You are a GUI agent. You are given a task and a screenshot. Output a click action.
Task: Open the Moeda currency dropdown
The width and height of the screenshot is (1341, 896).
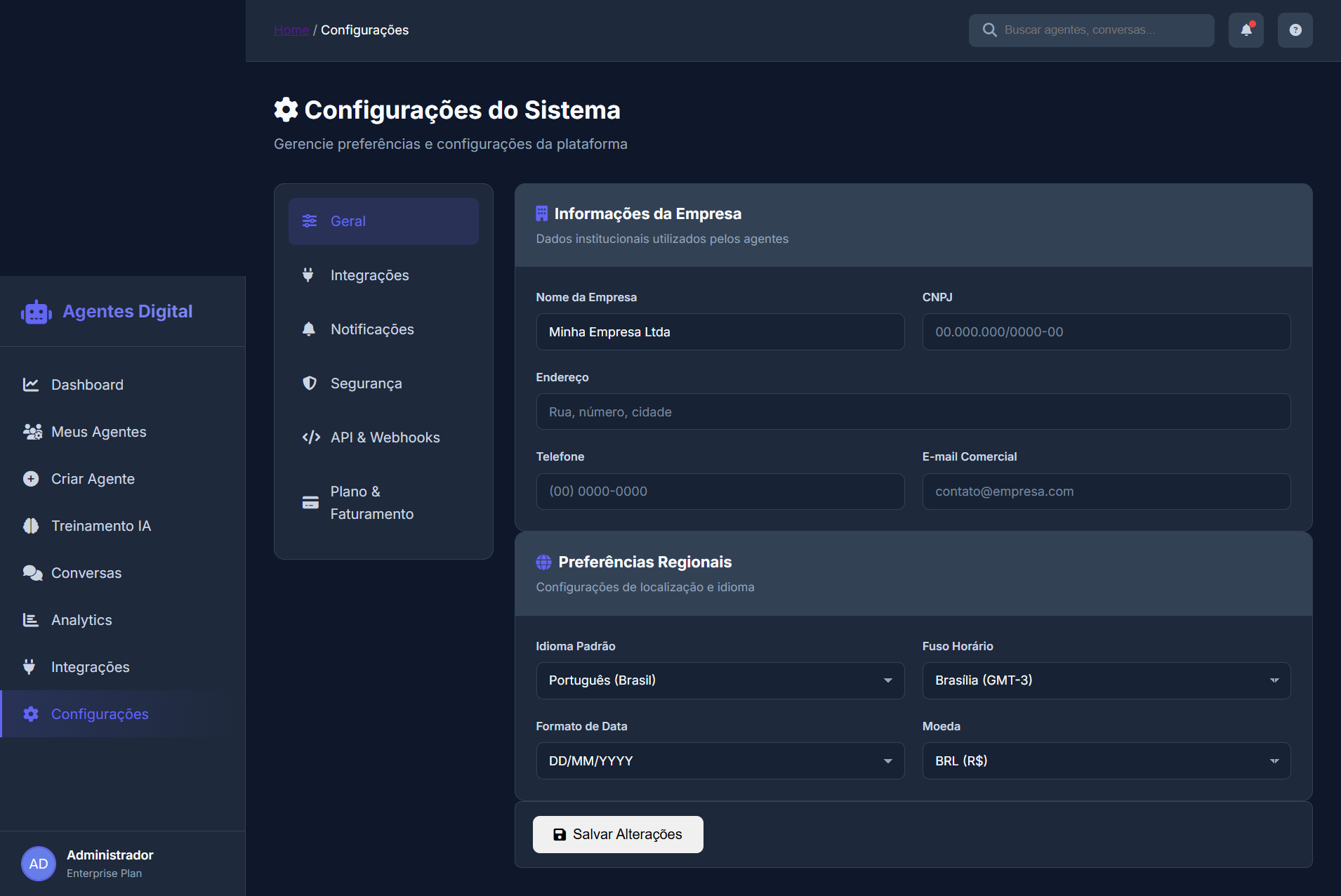[1107, 761]
